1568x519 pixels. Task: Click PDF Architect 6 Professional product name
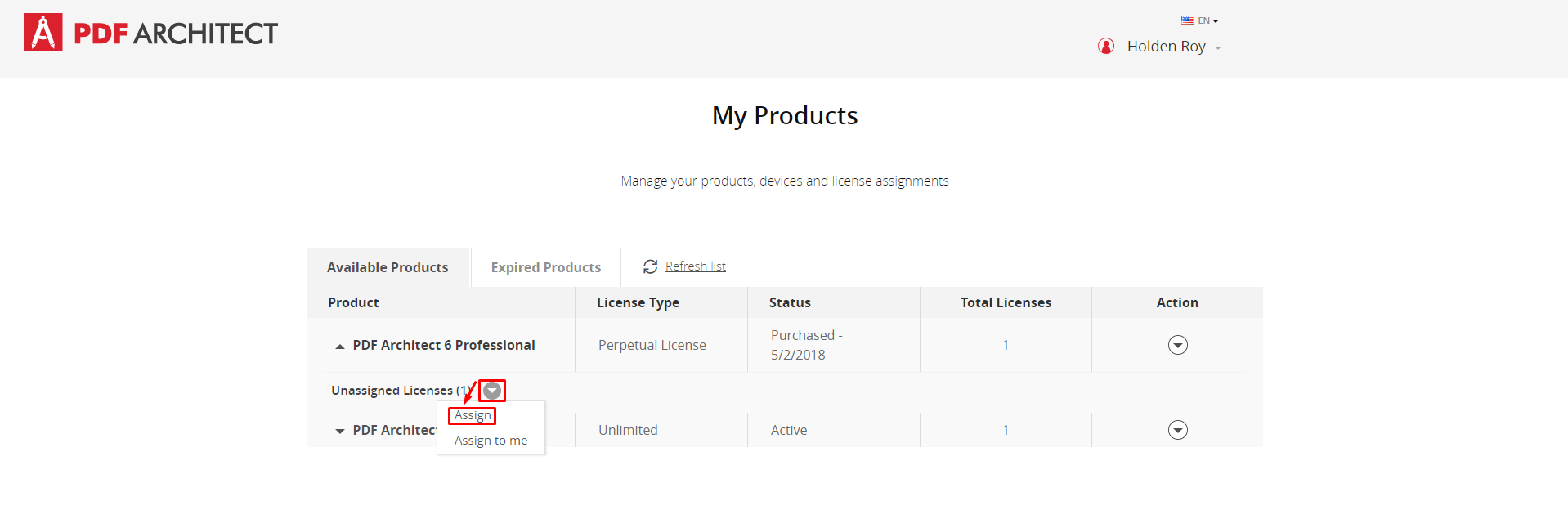pyautogui.click(x=444, y=345)
